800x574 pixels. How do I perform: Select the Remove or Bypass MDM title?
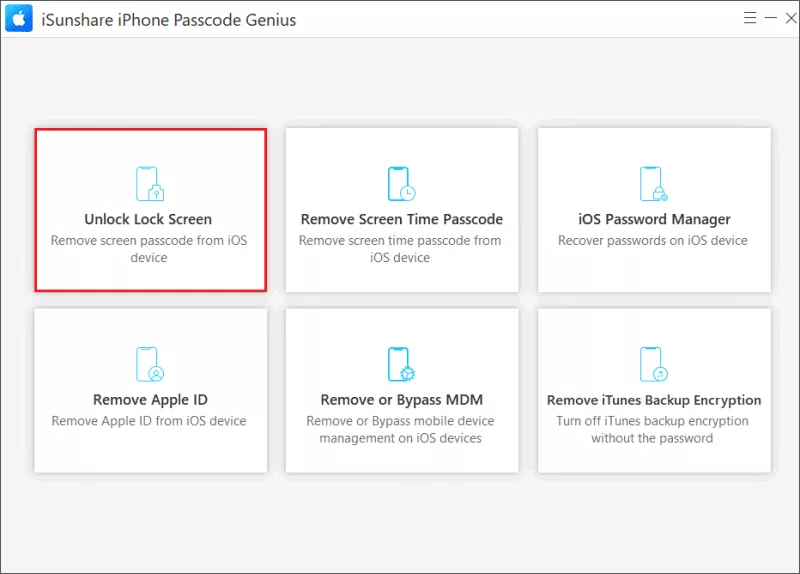[x=402, y=400]
